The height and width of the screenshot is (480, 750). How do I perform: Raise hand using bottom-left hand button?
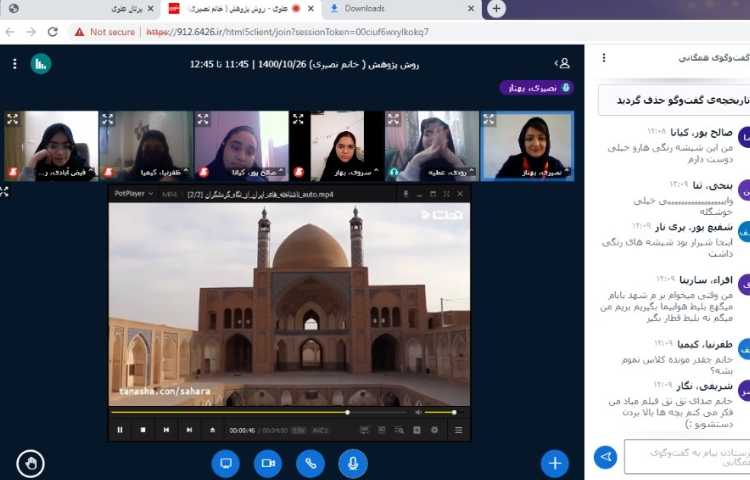click(x=31, y=463)
